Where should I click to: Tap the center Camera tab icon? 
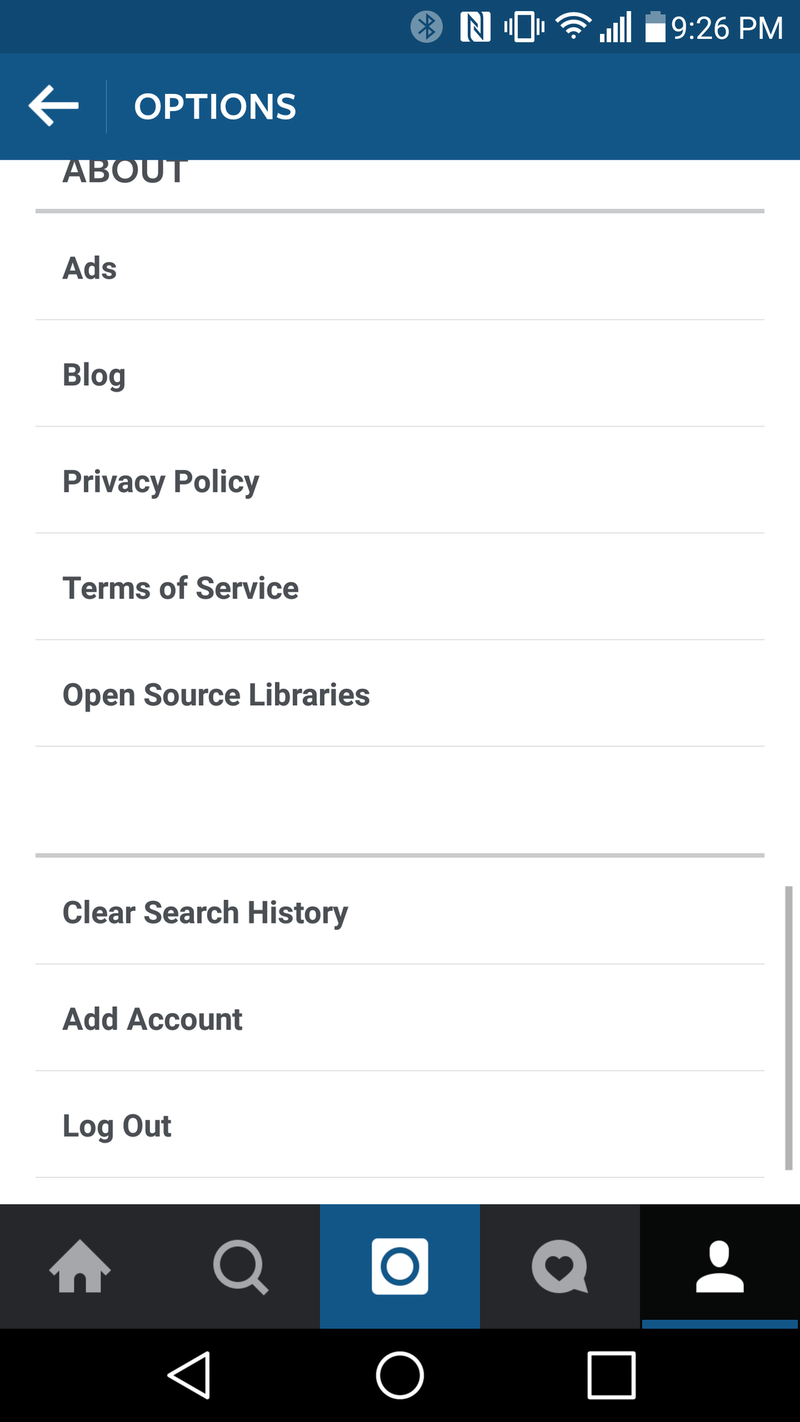(400, 1267)
